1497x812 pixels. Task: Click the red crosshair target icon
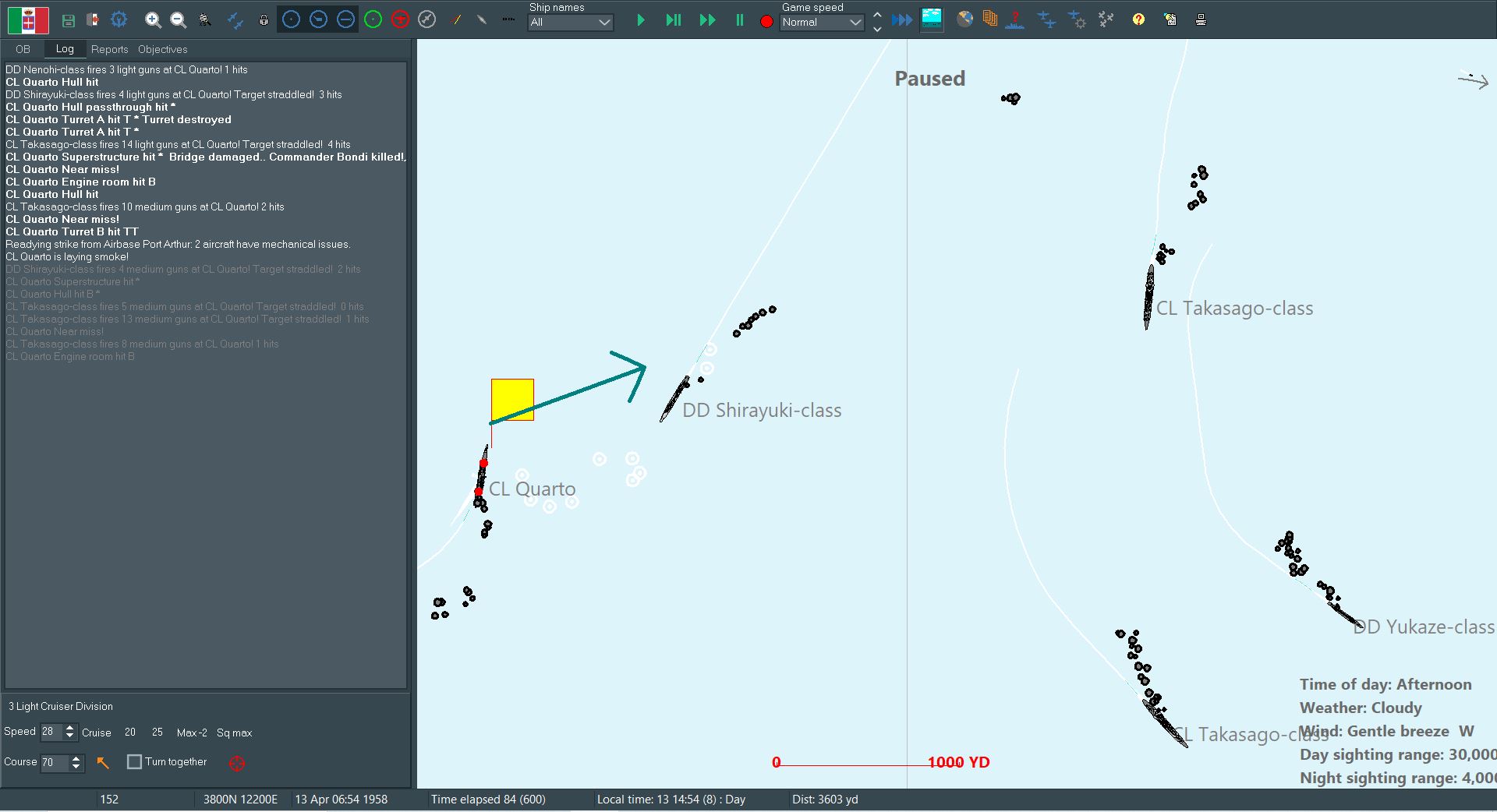tap(237, 764)
